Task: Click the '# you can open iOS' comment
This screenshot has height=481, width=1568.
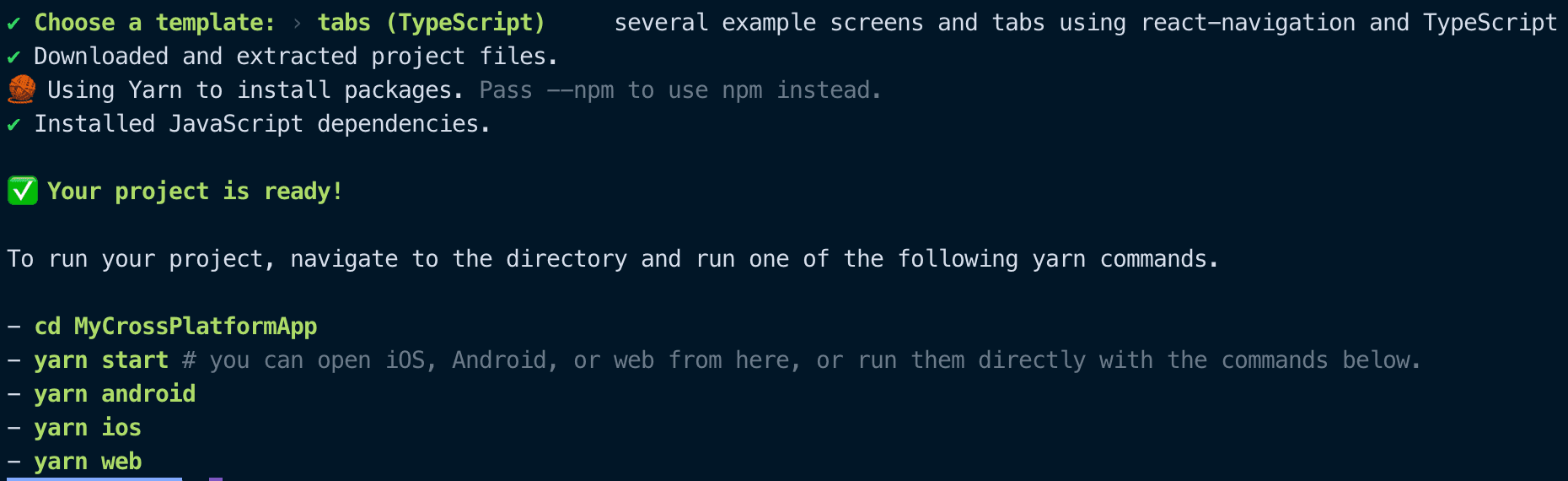Action: 303,360
